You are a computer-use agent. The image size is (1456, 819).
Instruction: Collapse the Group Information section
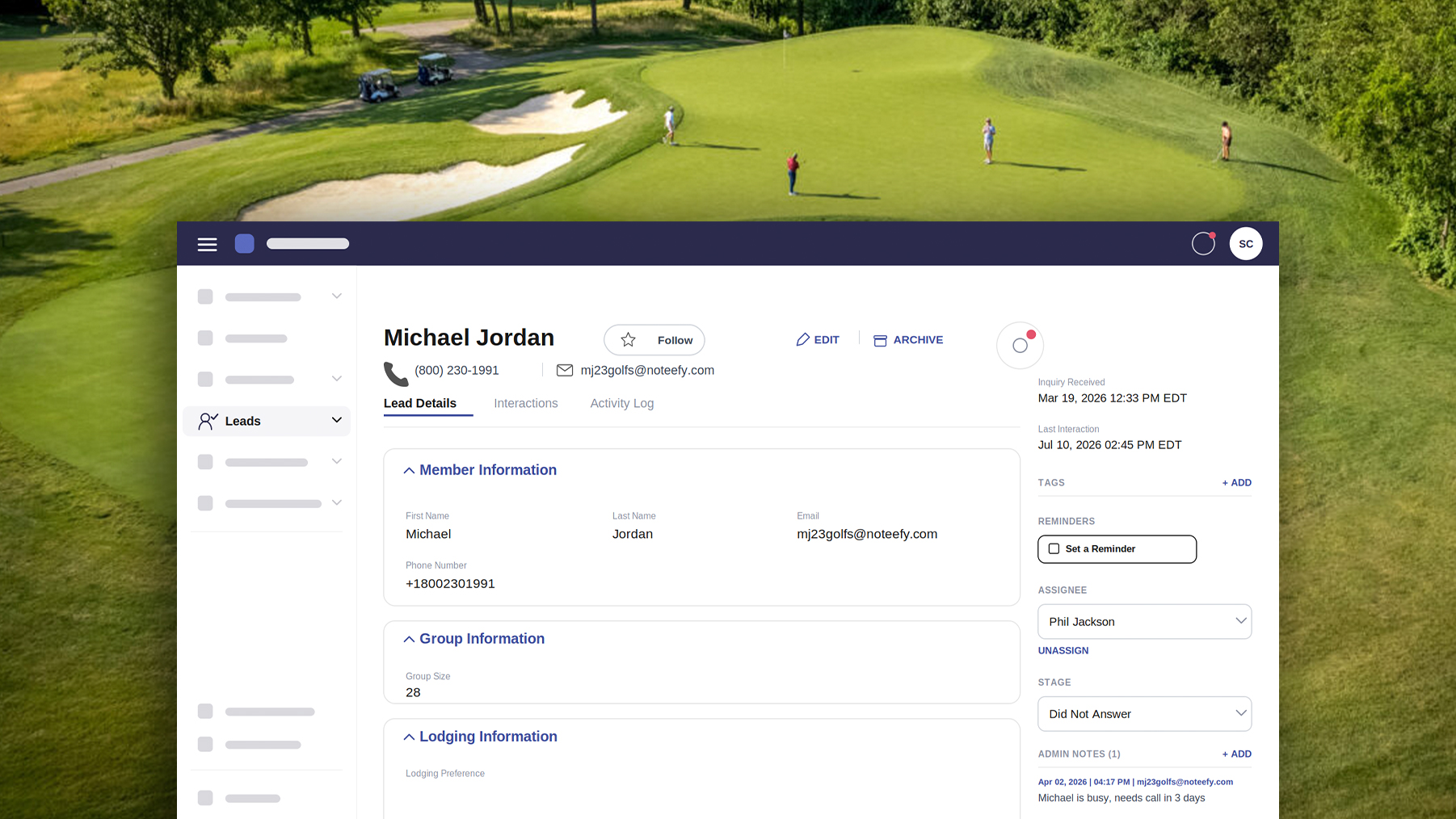409,640
